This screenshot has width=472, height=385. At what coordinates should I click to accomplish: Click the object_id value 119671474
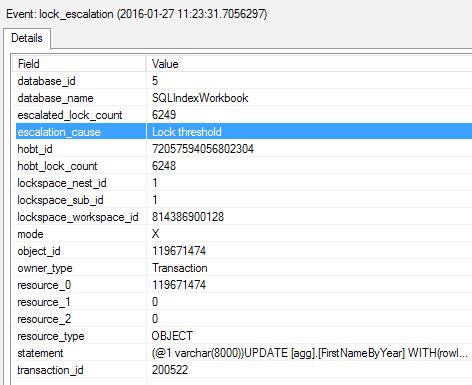[179, 251]
